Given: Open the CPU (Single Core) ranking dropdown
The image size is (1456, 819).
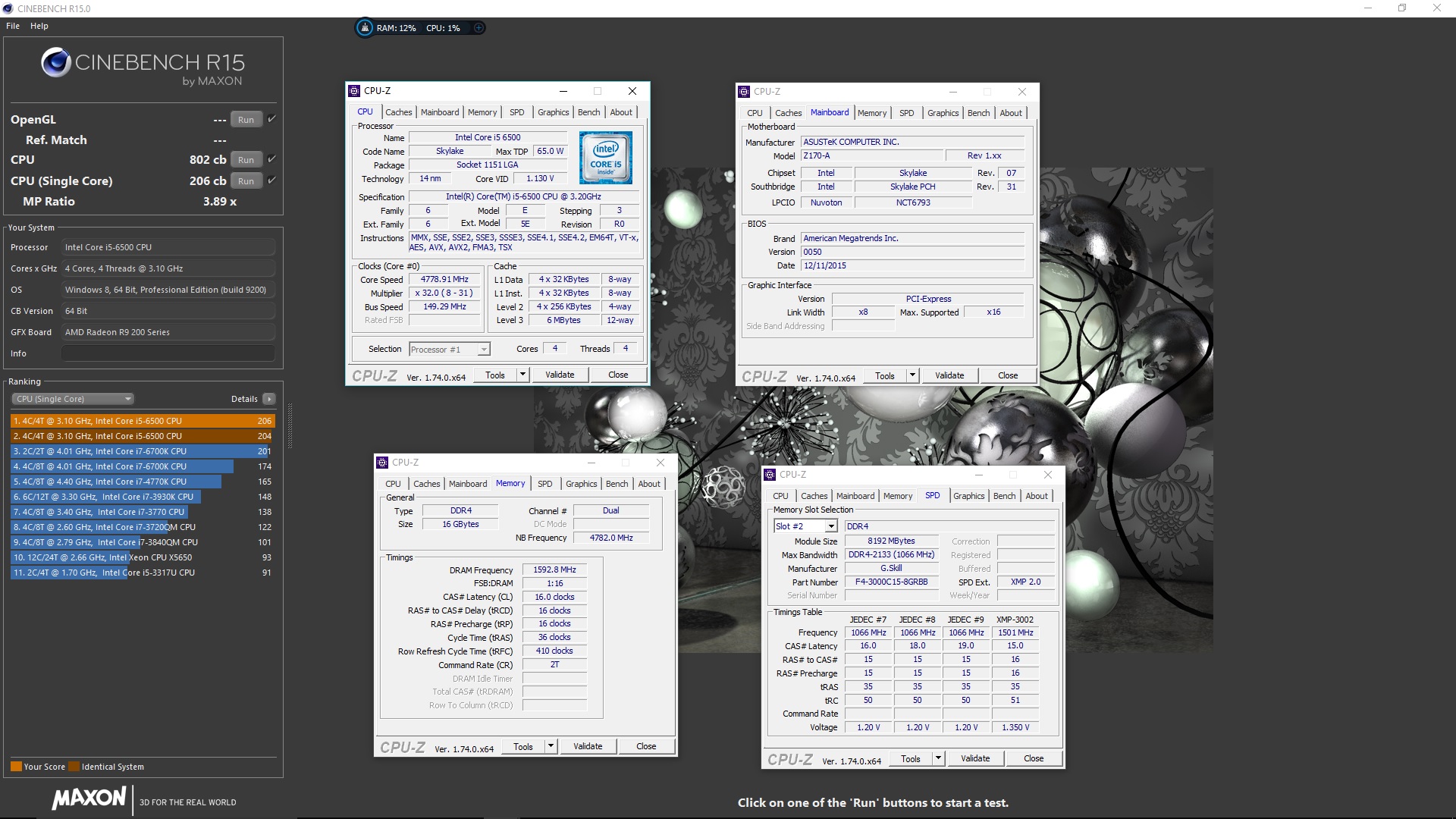Looking at the screenshot, I should point(73,399).
